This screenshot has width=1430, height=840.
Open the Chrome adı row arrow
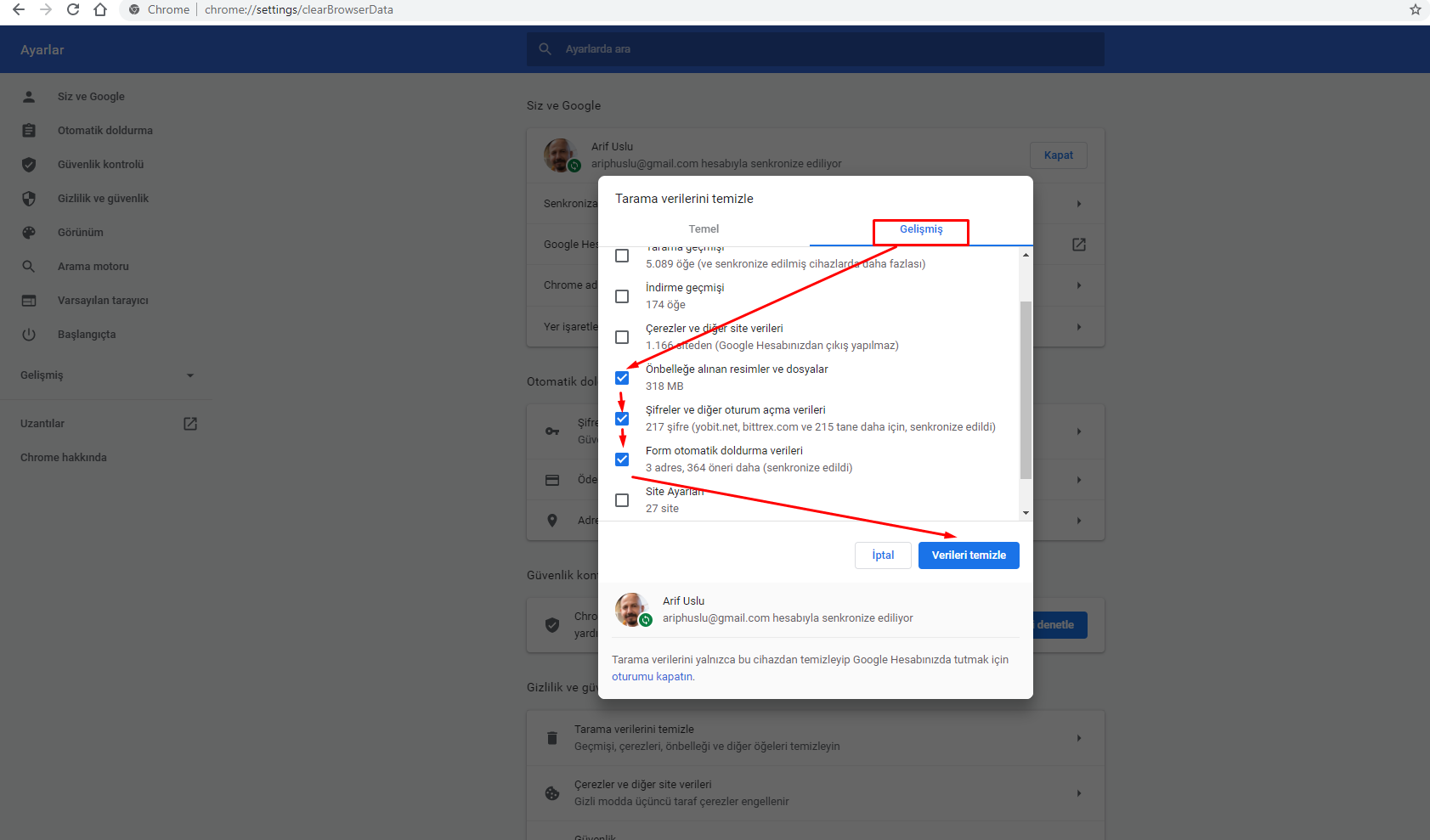pos(1079,285)
